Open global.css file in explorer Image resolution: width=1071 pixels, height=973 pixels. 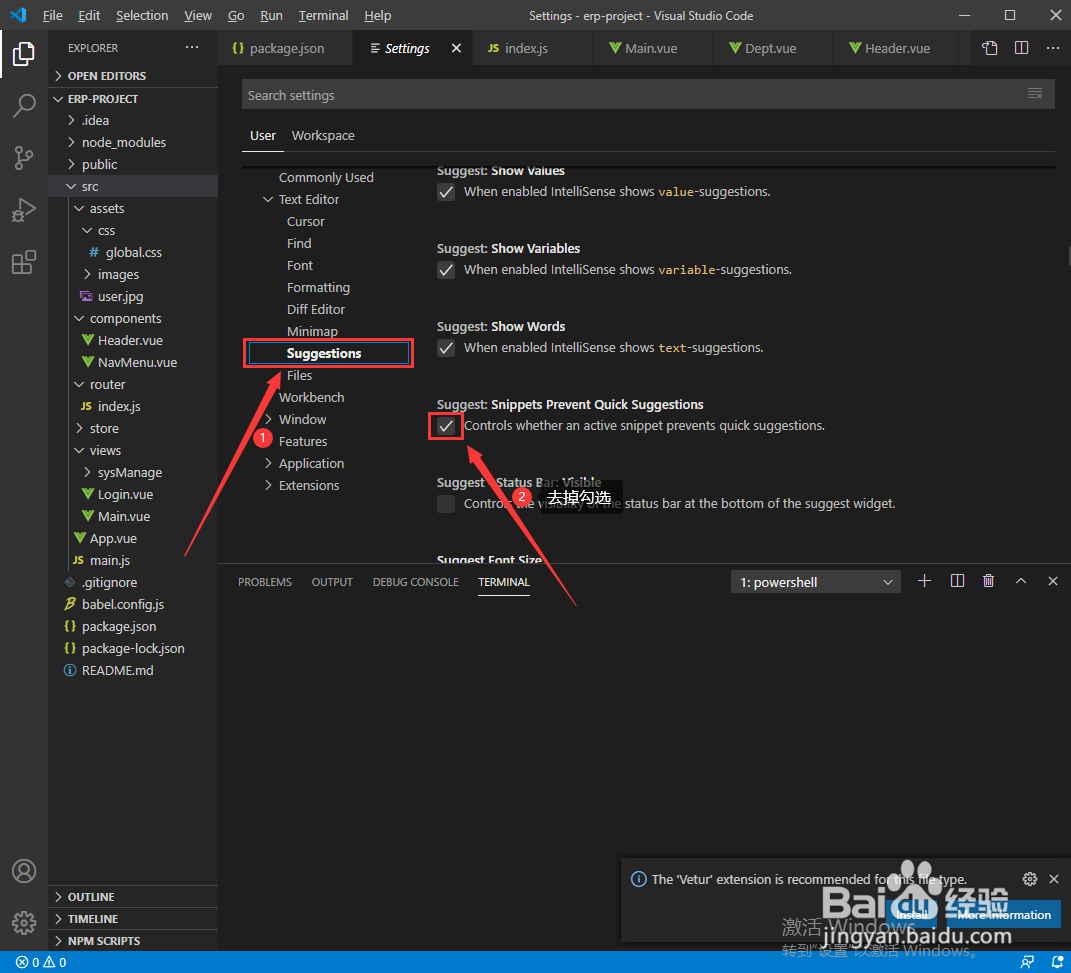(133, 253)
